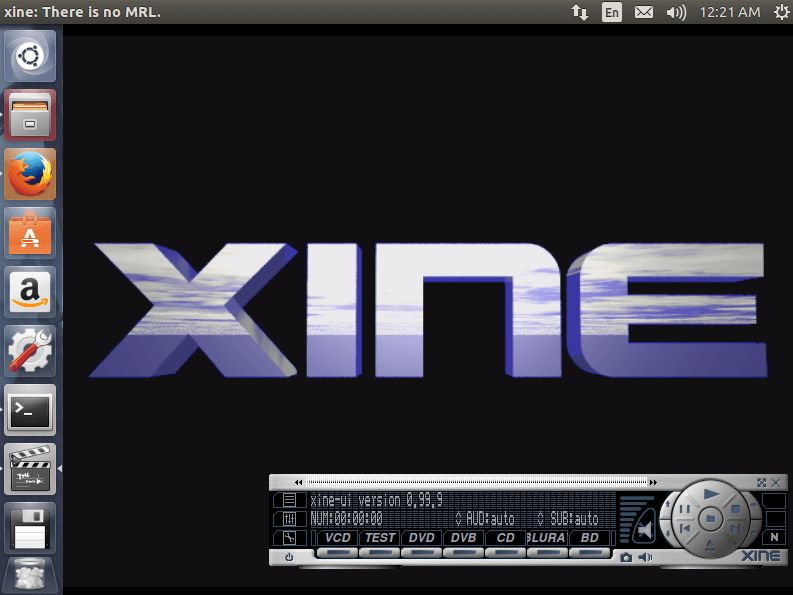Load the VCD autoplay source
Image resolution: width=793 pixels, height=595 pixels.
pyautogui.click(x=338, y=537)
